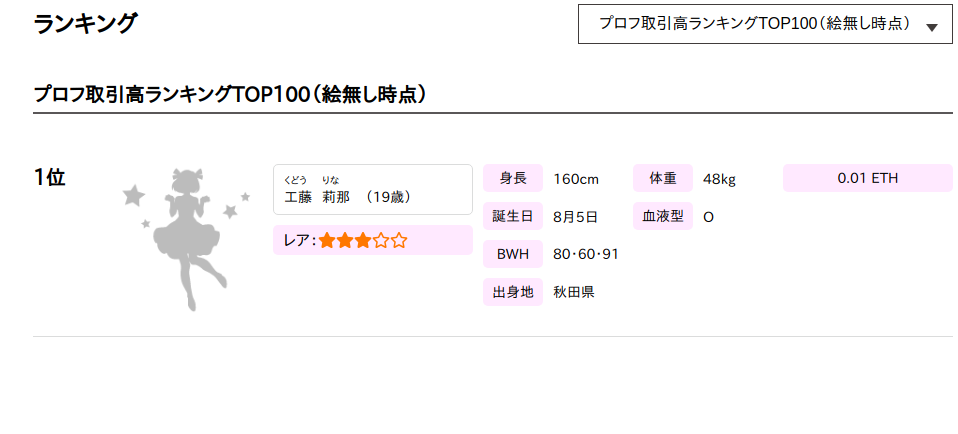Click the プロフ取引高ランキングTOP100 section heading

[x=229, y=95]
